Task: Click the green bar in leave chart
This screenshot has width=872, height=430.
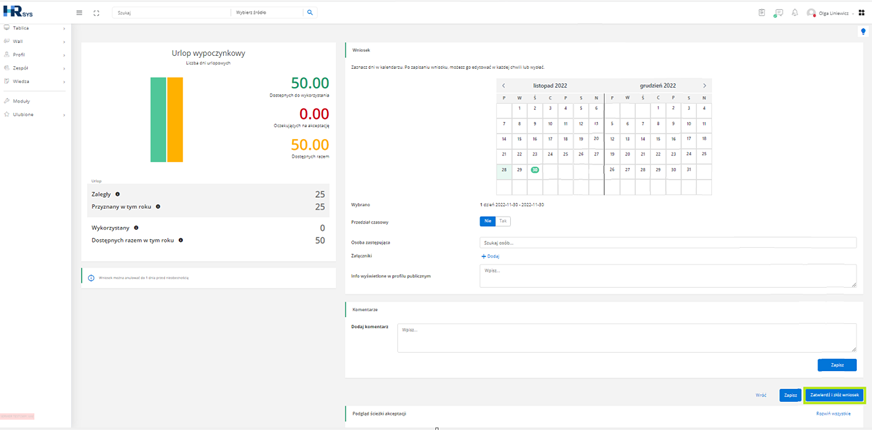Action: pyautogui.click(x=158, y=120)
